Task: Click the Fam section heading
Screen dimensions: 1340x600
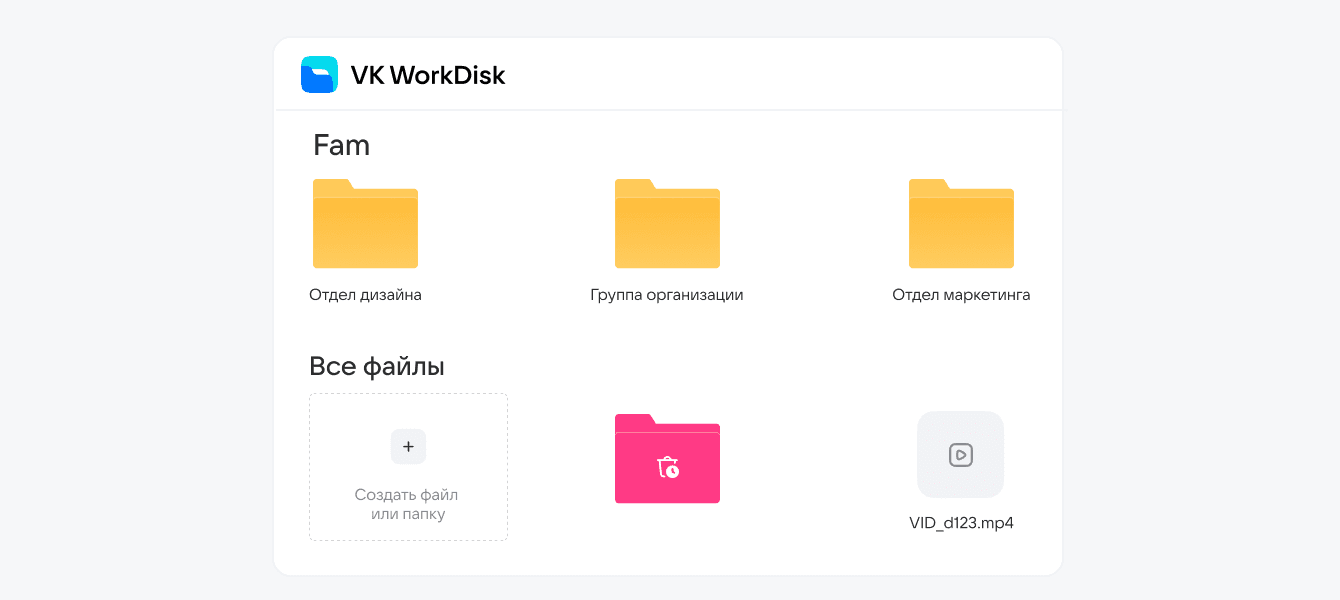Action: [341, 146]
